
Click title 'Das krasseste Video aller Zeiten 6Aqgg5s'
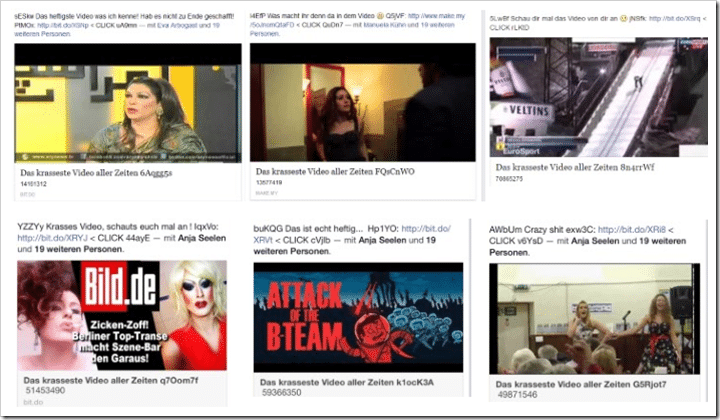96,173
